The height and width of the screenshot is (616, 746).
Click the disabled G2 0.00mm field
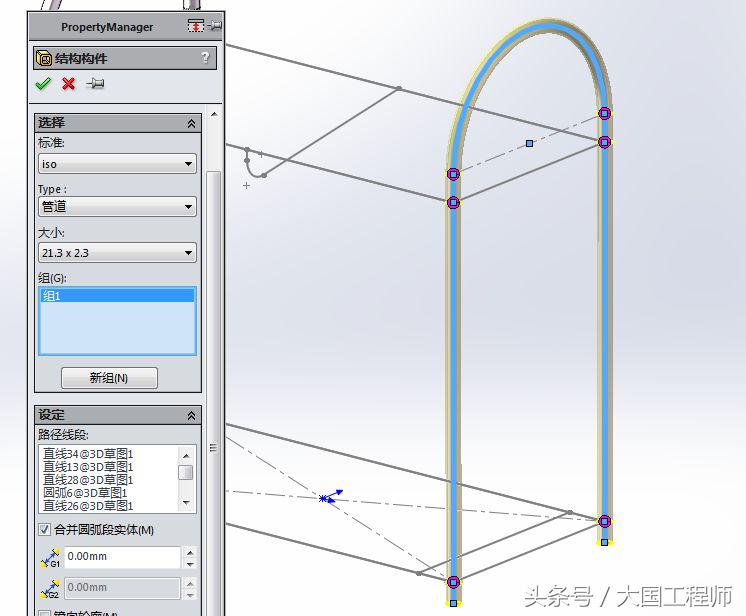(x=122, y=587)
